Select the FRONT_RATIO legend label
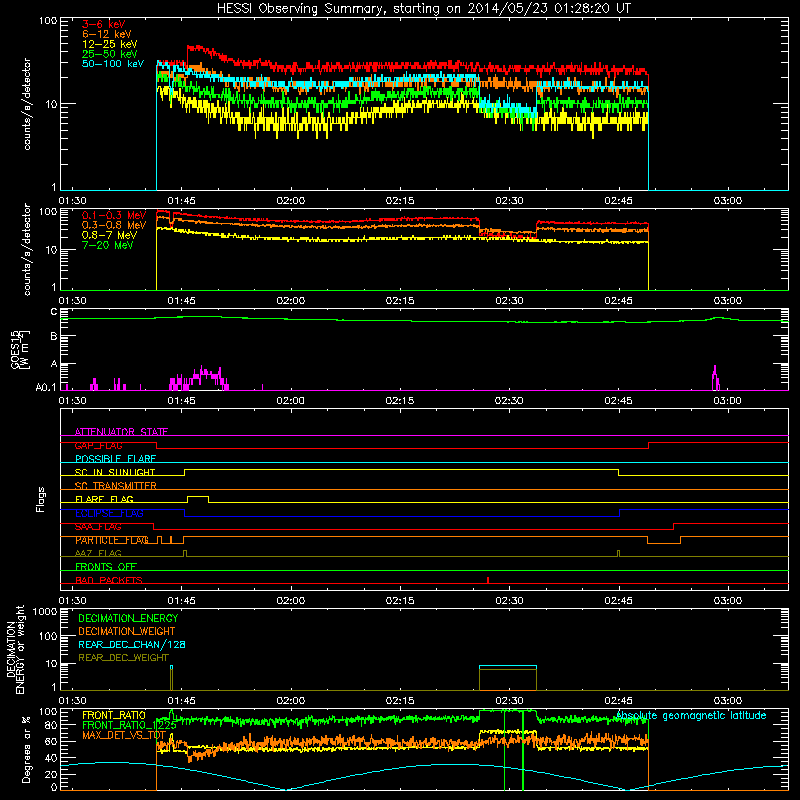Screen dimensions: 800x800 click(114, 715)
